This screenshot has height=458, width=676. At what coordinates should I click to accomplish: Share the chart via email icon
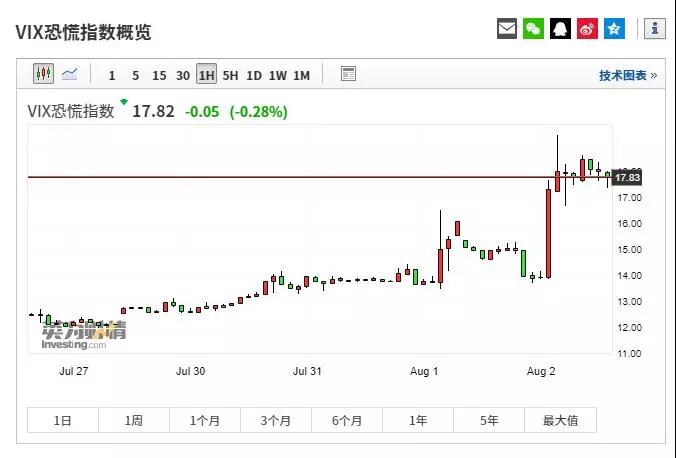pyautogui.click(x=508, y=29)
